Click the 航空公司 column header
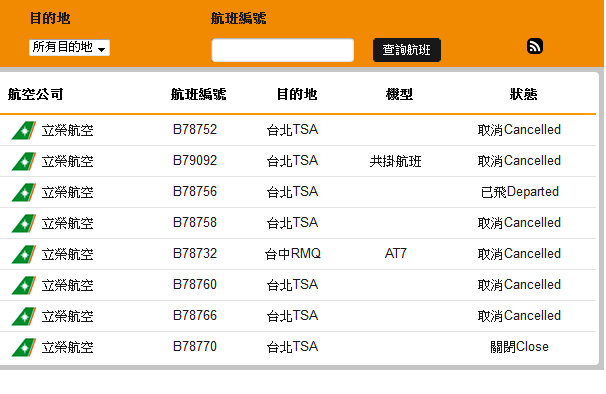The height and width of the screenshot is (394, 606). click(36, 94)
